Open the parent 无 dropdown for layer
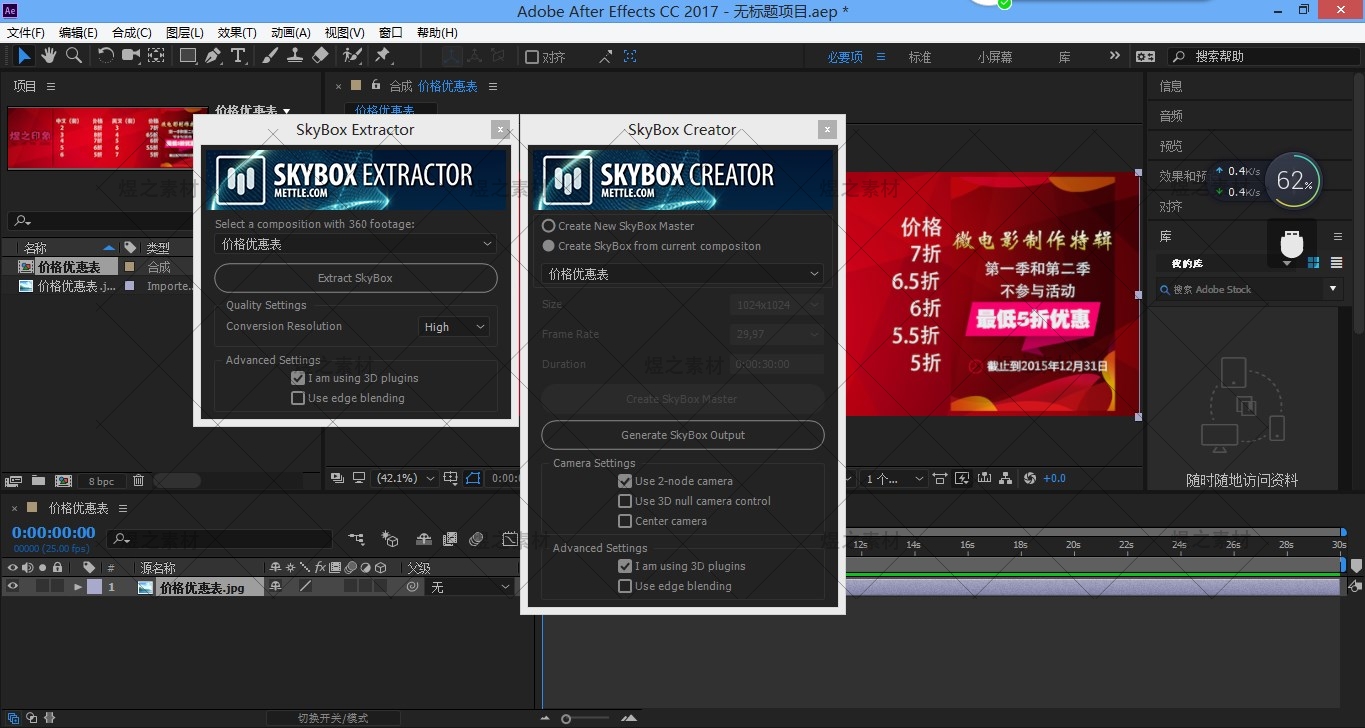Screen dimensions: 1365x728 pyautogui.click(x=470, y=587)
